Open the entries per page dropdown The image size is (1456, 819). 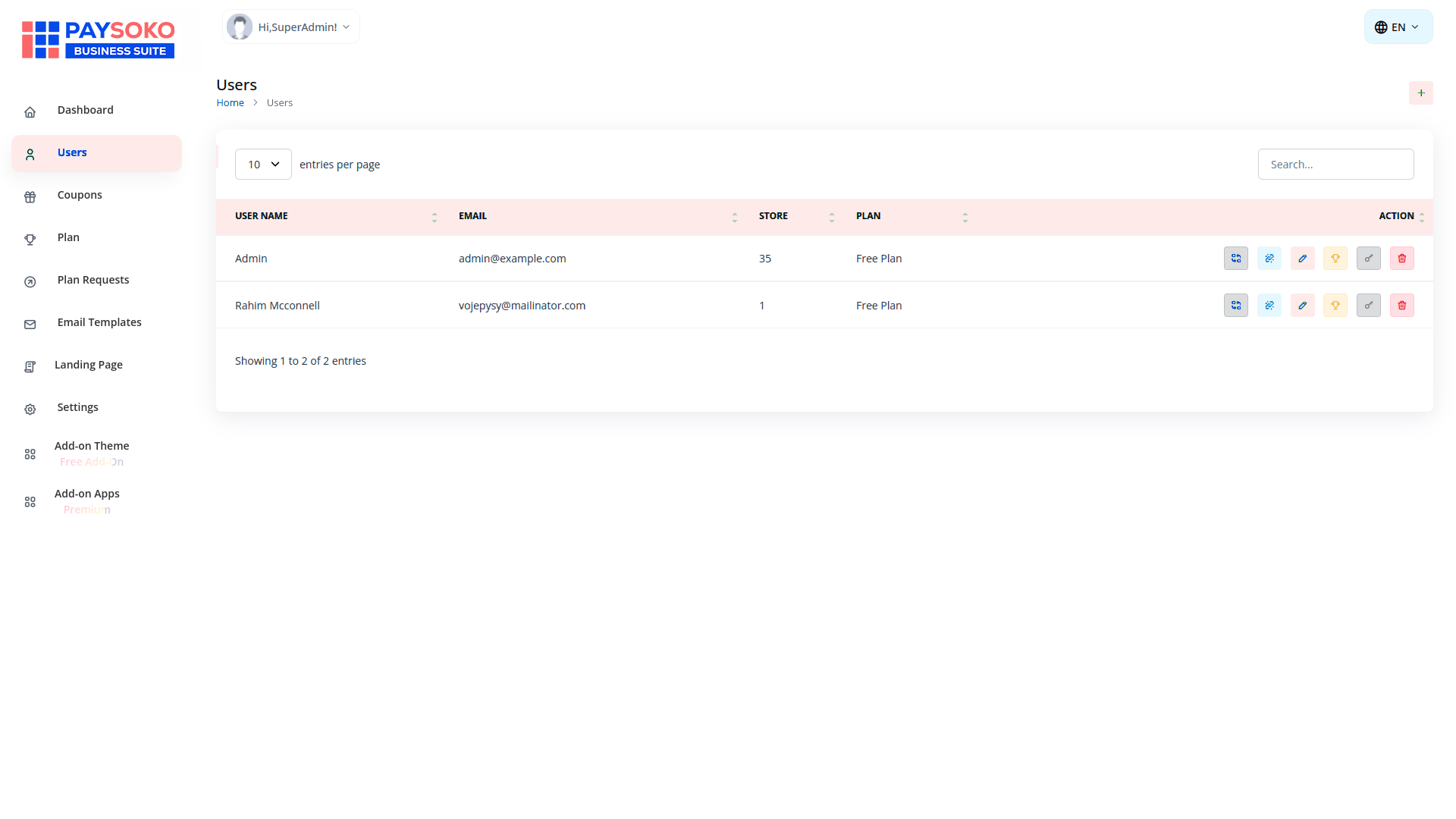click(263, 165)
